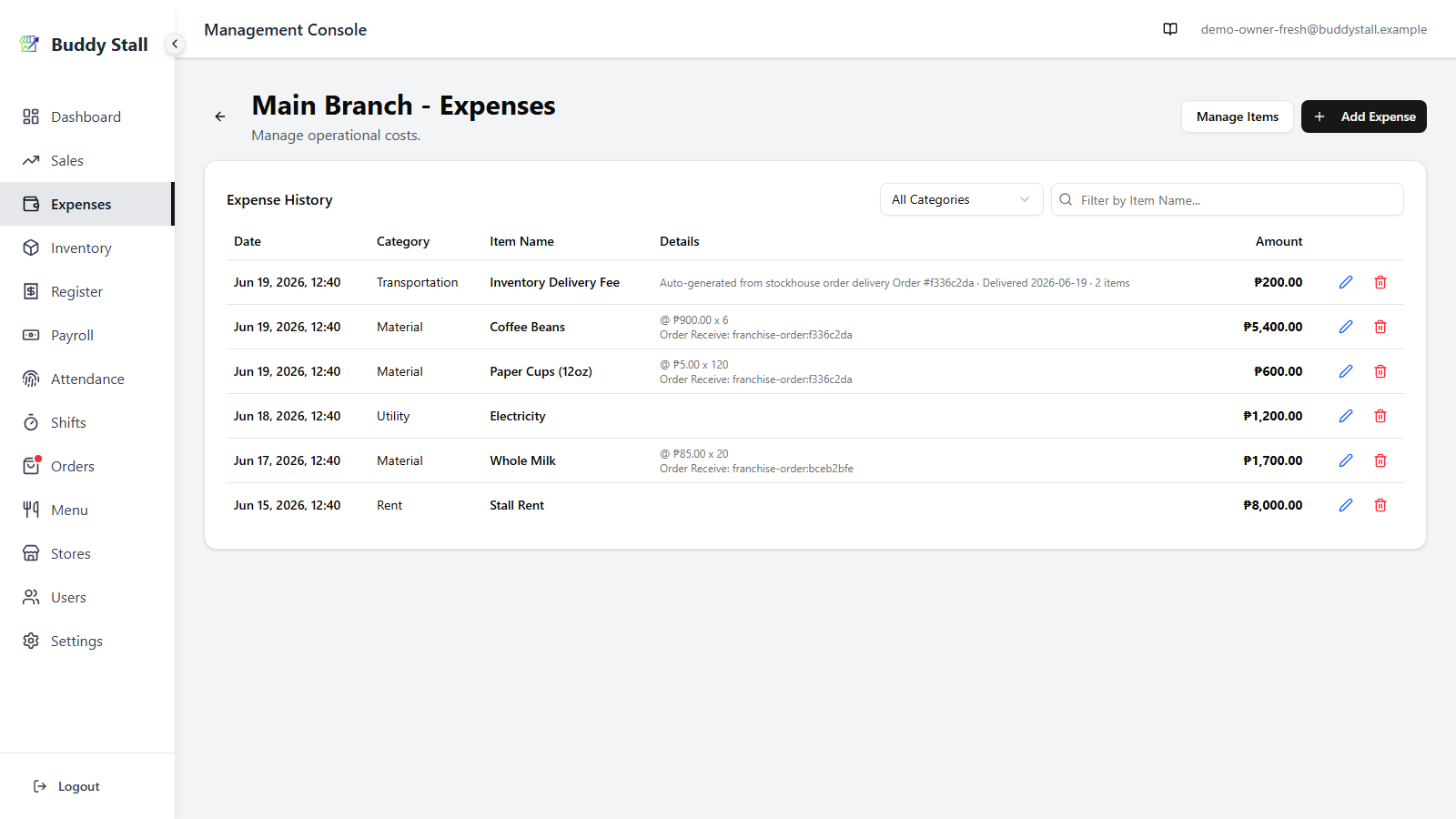The height and width of the screenshot is (819, 1456).
Task: Open the Inventory section
Action: point(86,248)
